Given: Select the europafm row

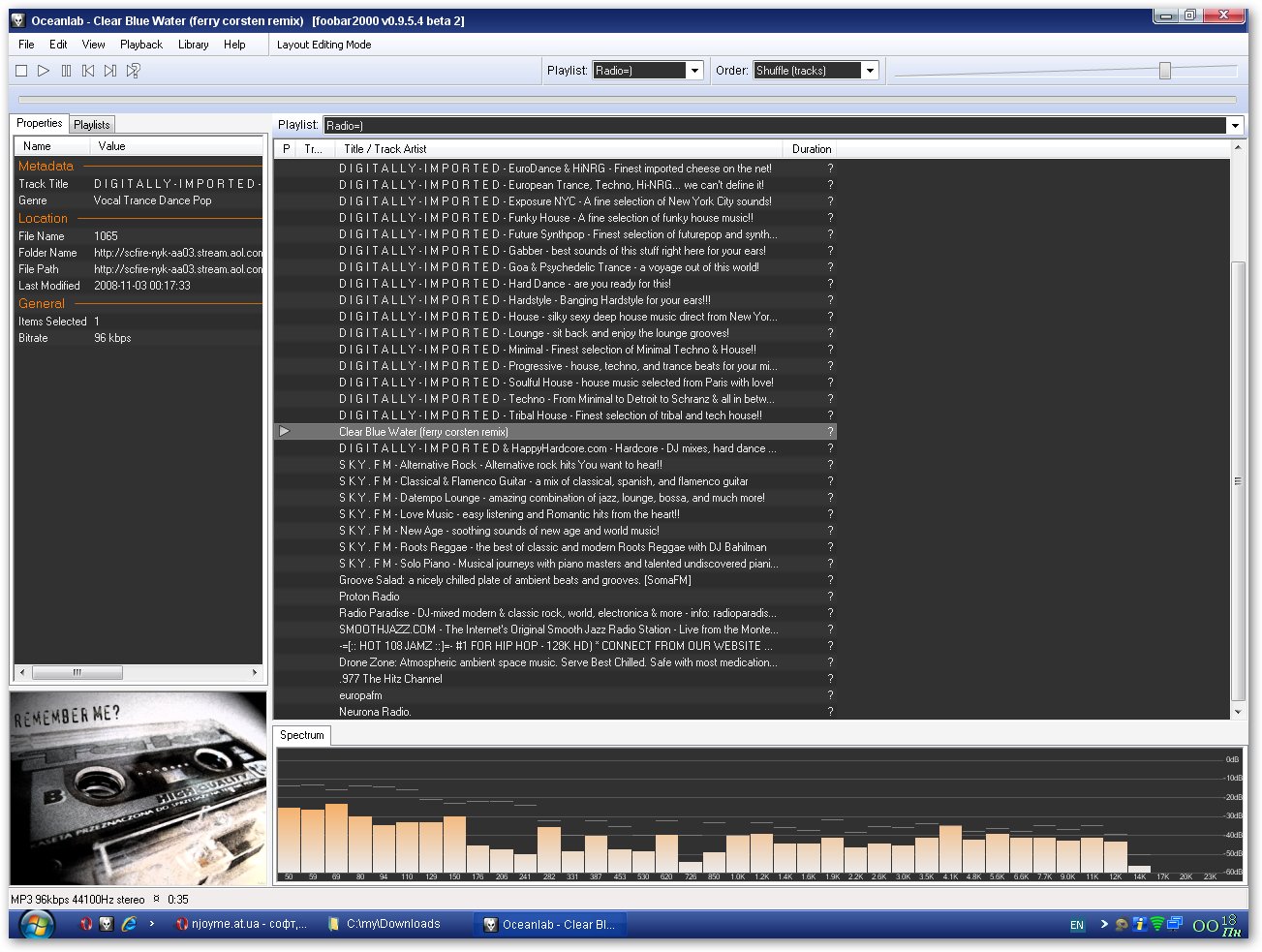Looking at the screenshot, I should (x=555, y=695).
